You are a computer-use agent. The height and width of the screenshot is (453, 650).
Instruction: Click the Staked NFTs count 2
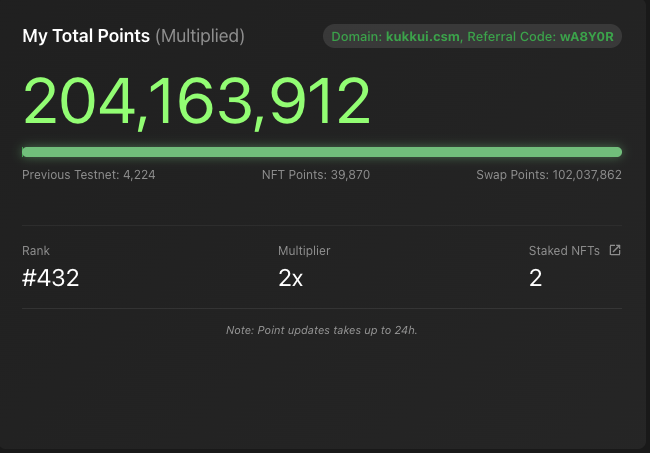click(x=535, y=278)
